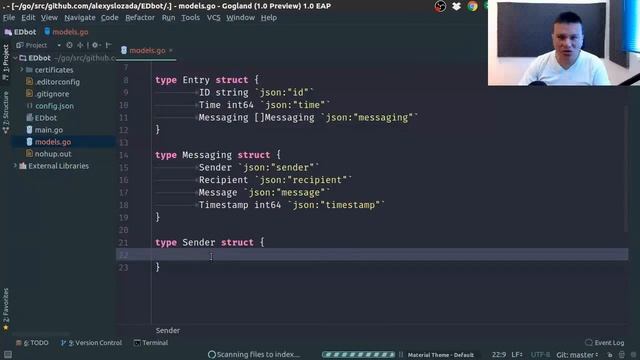Image resolution: width=640 pixels, height=360 pixels.
Task: Select nohup.out in project tree
Action: tap(53, 154)
